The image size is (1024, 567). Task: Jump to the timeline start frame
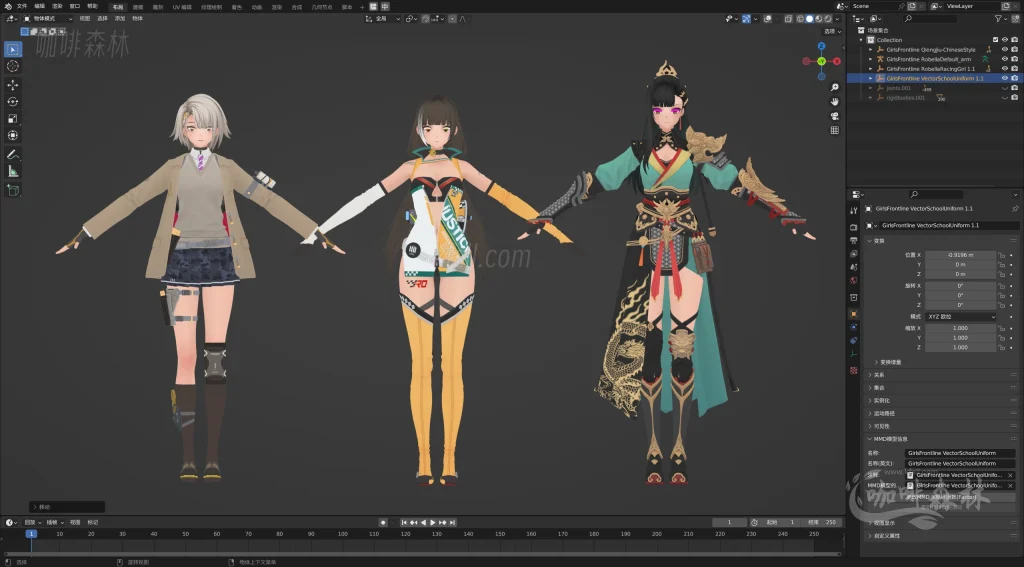pos(404,523)
